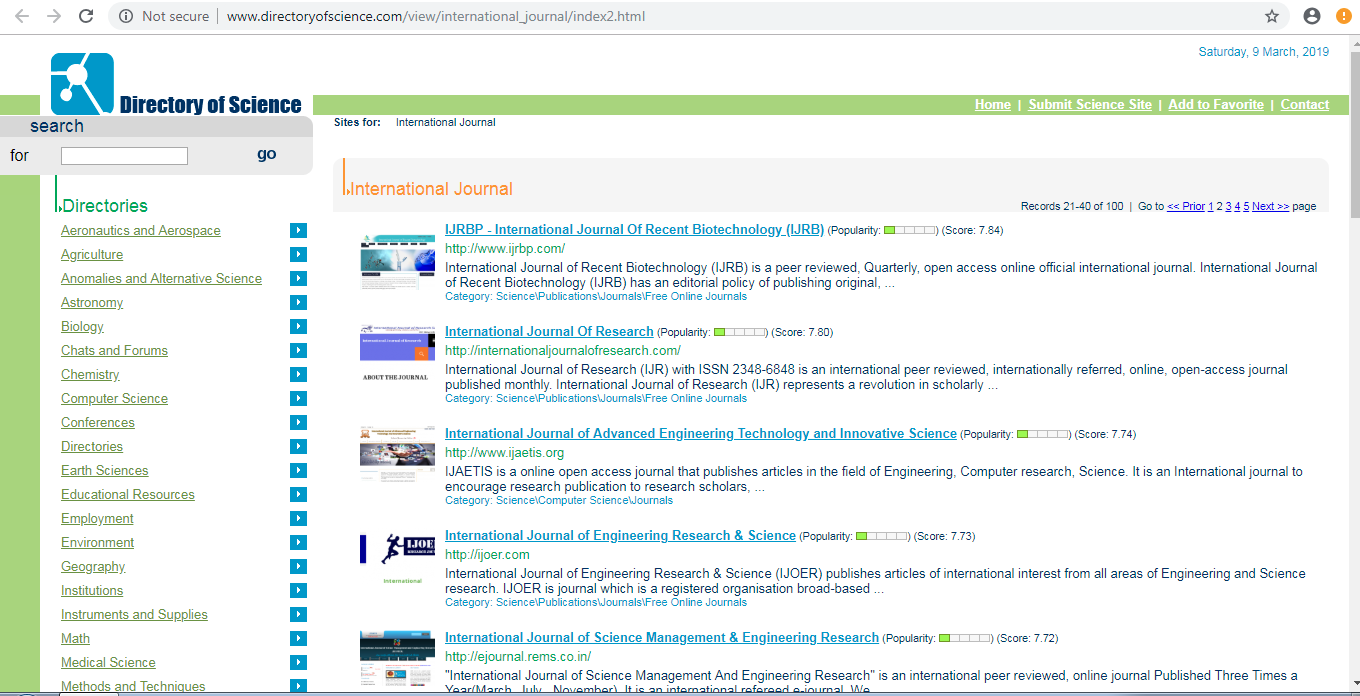1360x696 pixels.
Task: Reload the page with the browser refresh icon
Action: (86, 16)
